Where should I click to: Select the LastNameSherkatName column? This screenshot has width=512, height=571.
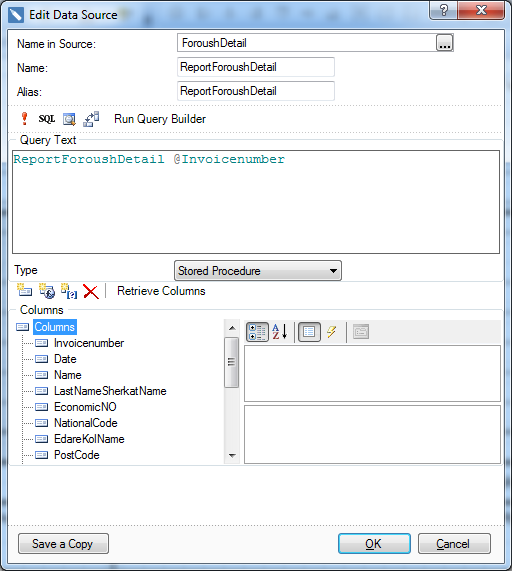click(x=110, y=391)
